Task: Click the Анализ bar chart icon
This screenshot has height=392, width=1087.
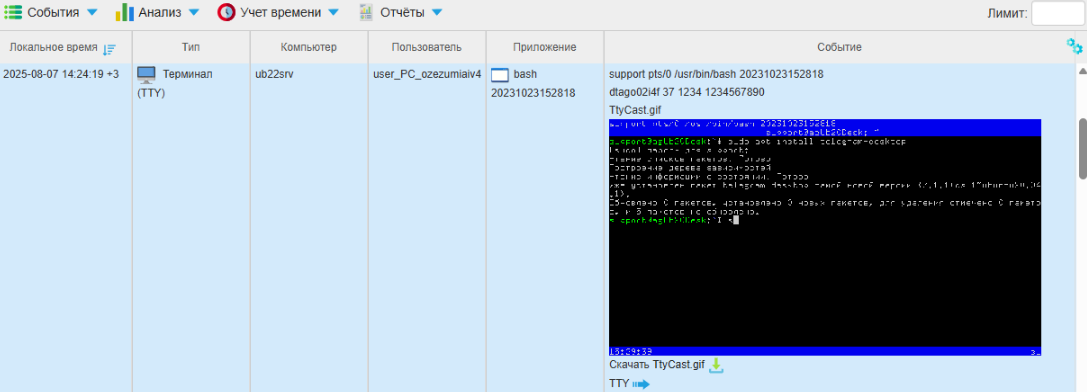Action: (x=124, y=12)
